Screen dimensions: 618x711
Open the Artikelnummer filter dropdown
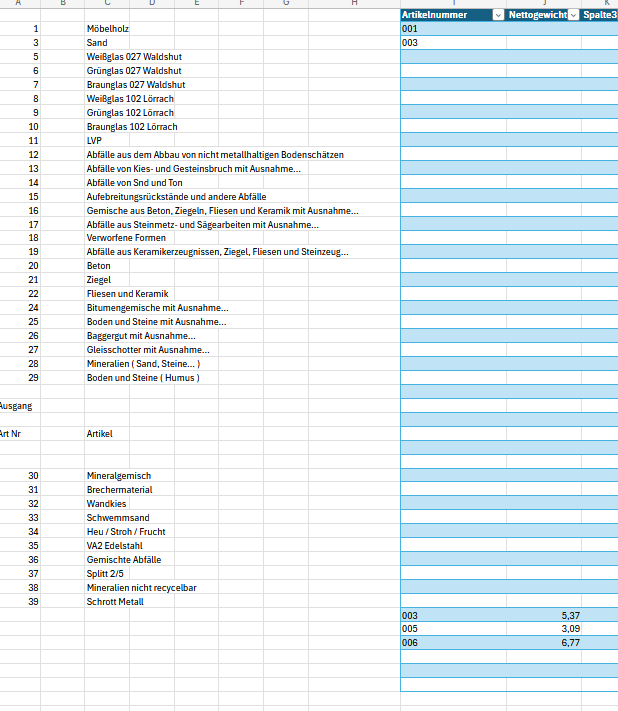pyautogui.click(x=498, y=15)
